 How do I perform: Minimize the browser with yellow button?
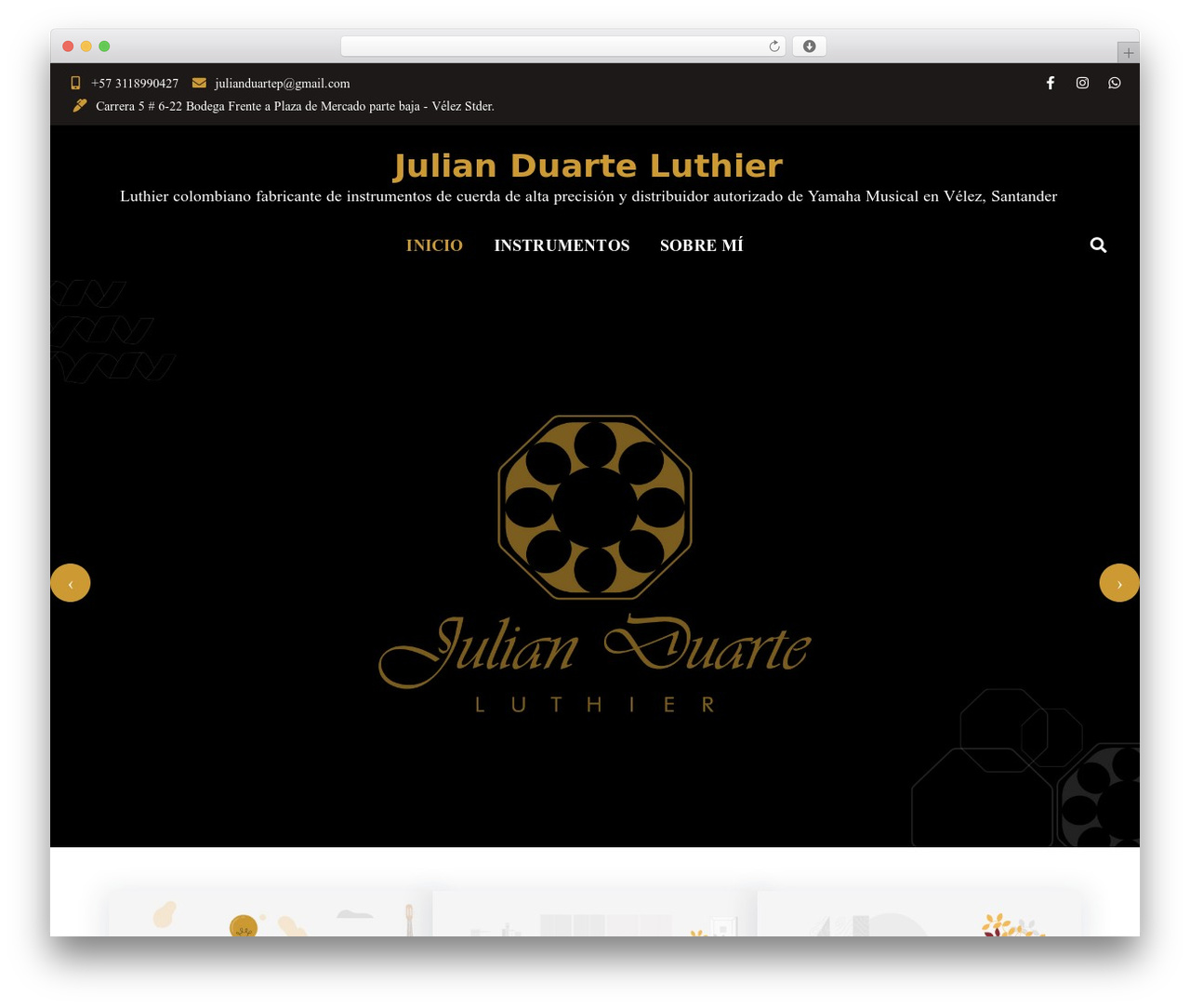pos(86,46)
